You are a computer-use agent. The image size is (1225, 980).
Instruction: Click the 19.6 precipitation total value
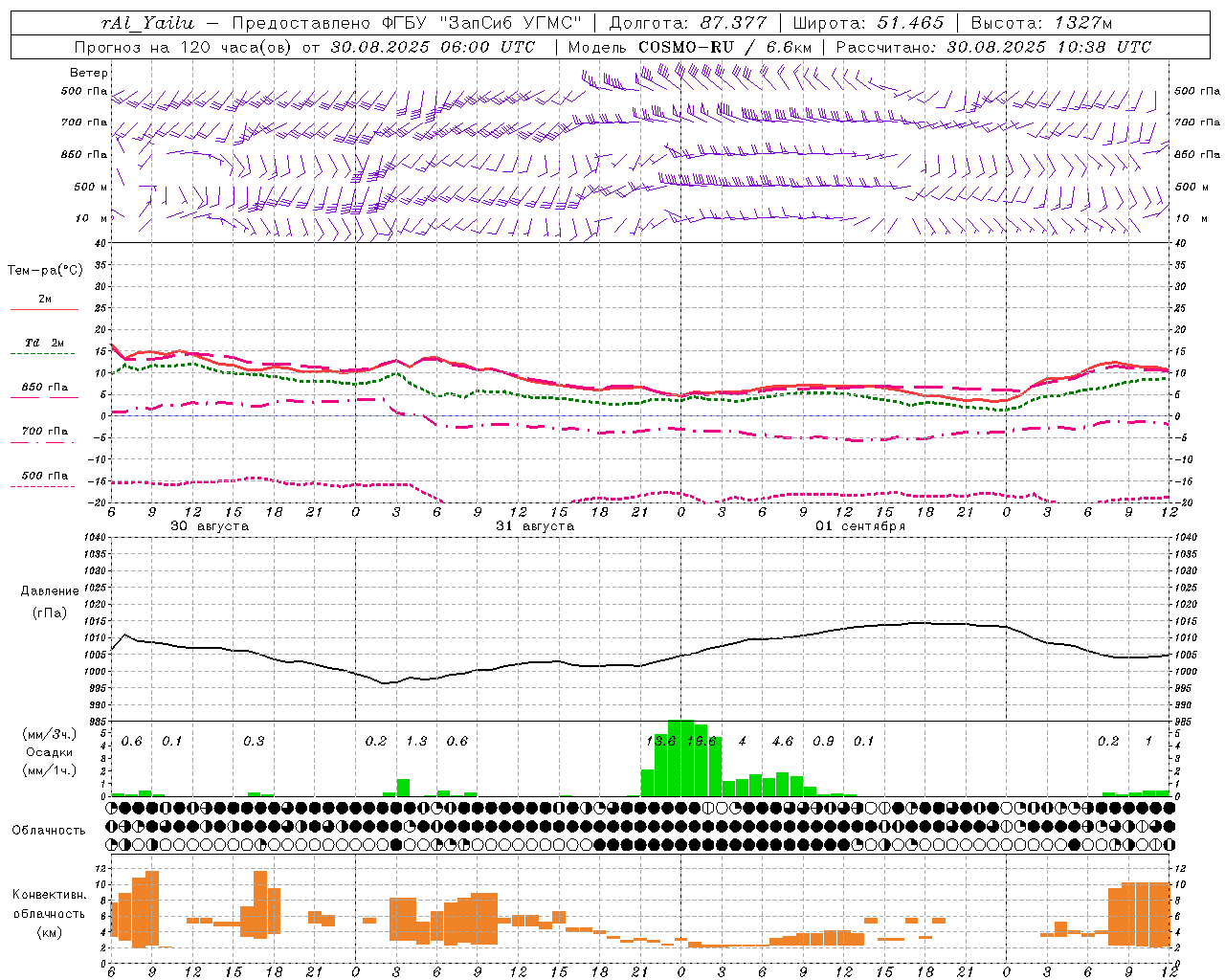coord(702,741)
